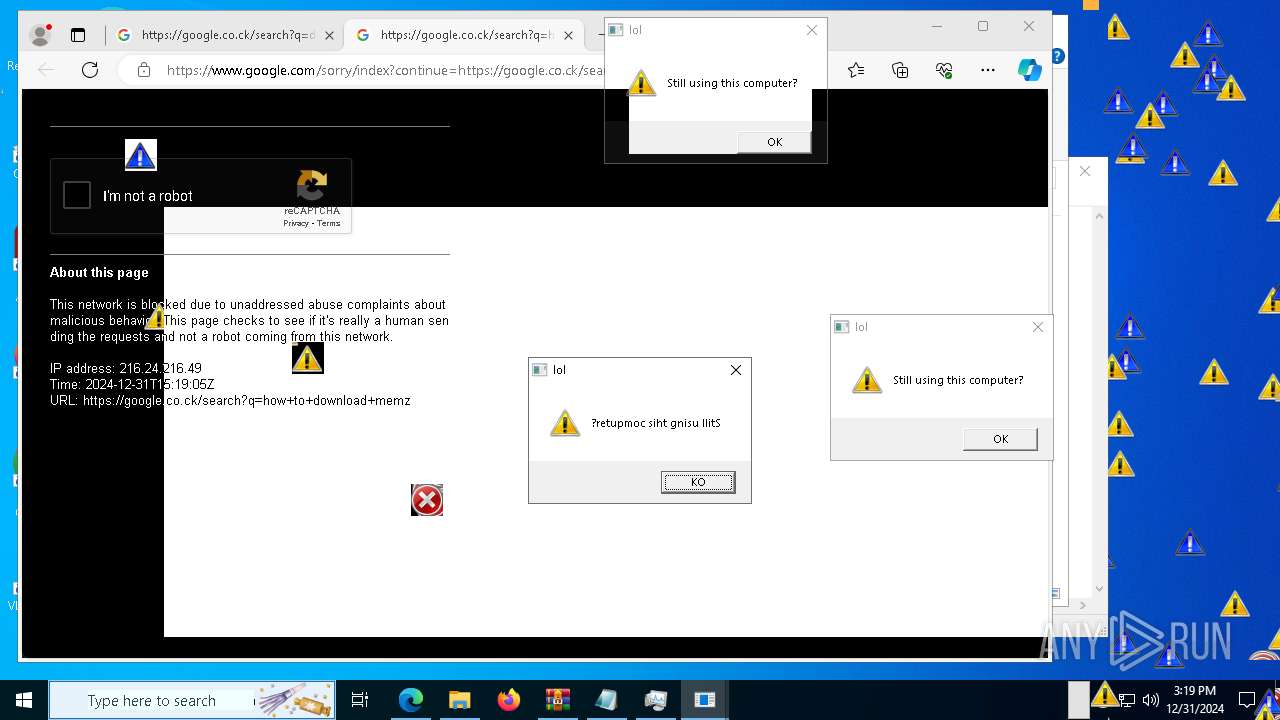
Task: Show the 3:19 PM clock calendar
Action: click(1195, 700)
